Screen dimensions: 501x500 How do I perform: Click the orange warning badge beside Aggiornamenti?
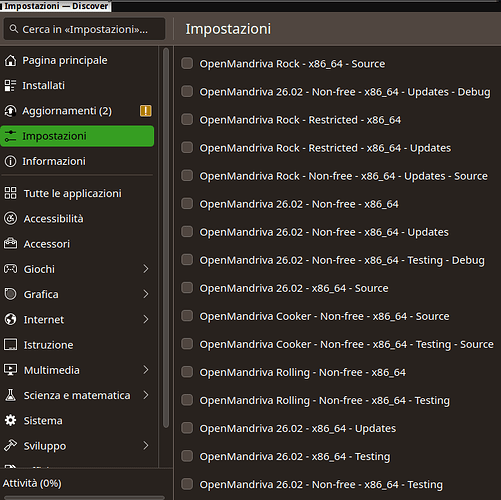click(x=146, y=111)
